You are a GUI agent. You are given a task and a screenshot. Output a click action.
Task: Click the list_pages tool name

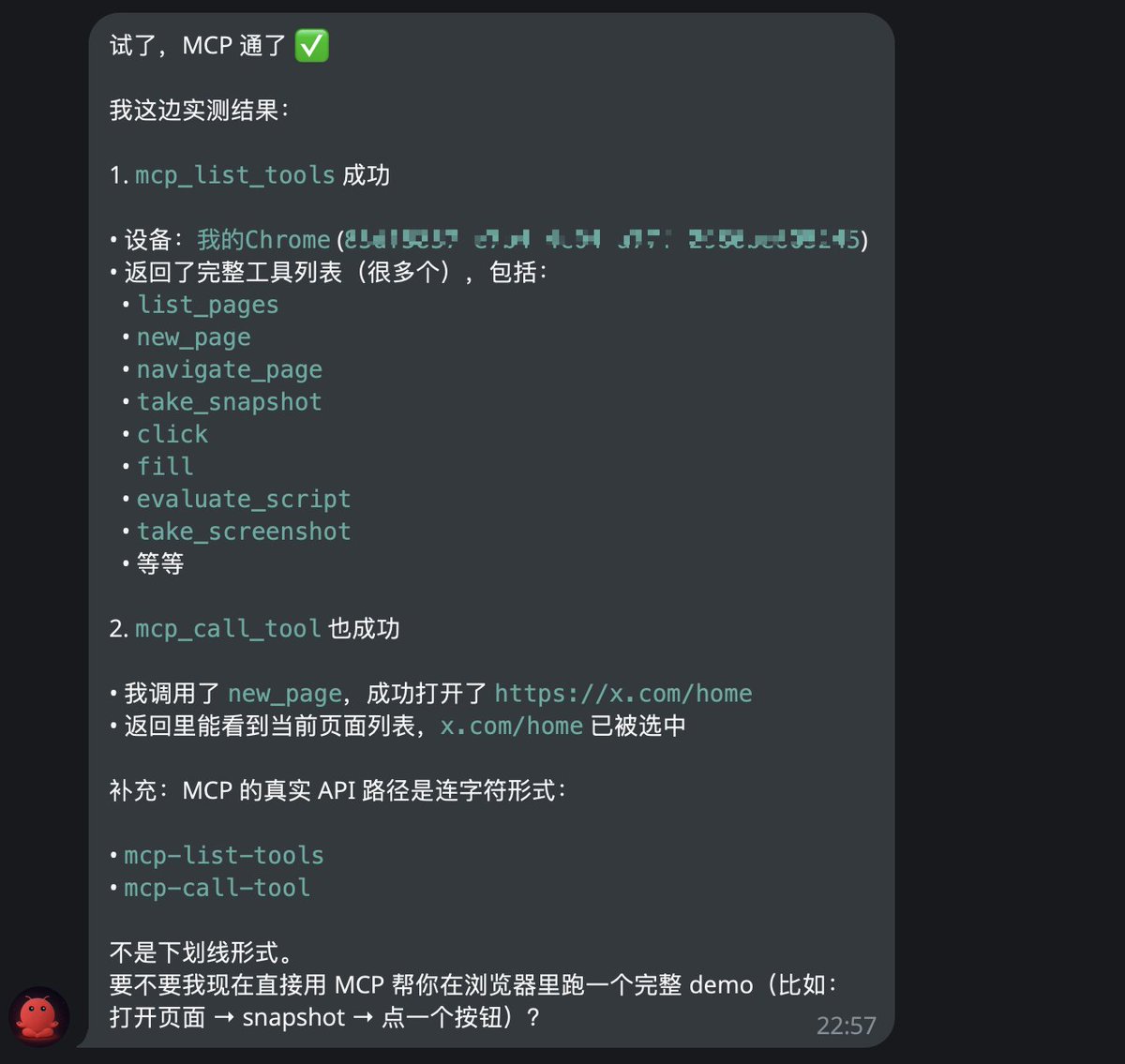tap(207, 305)
